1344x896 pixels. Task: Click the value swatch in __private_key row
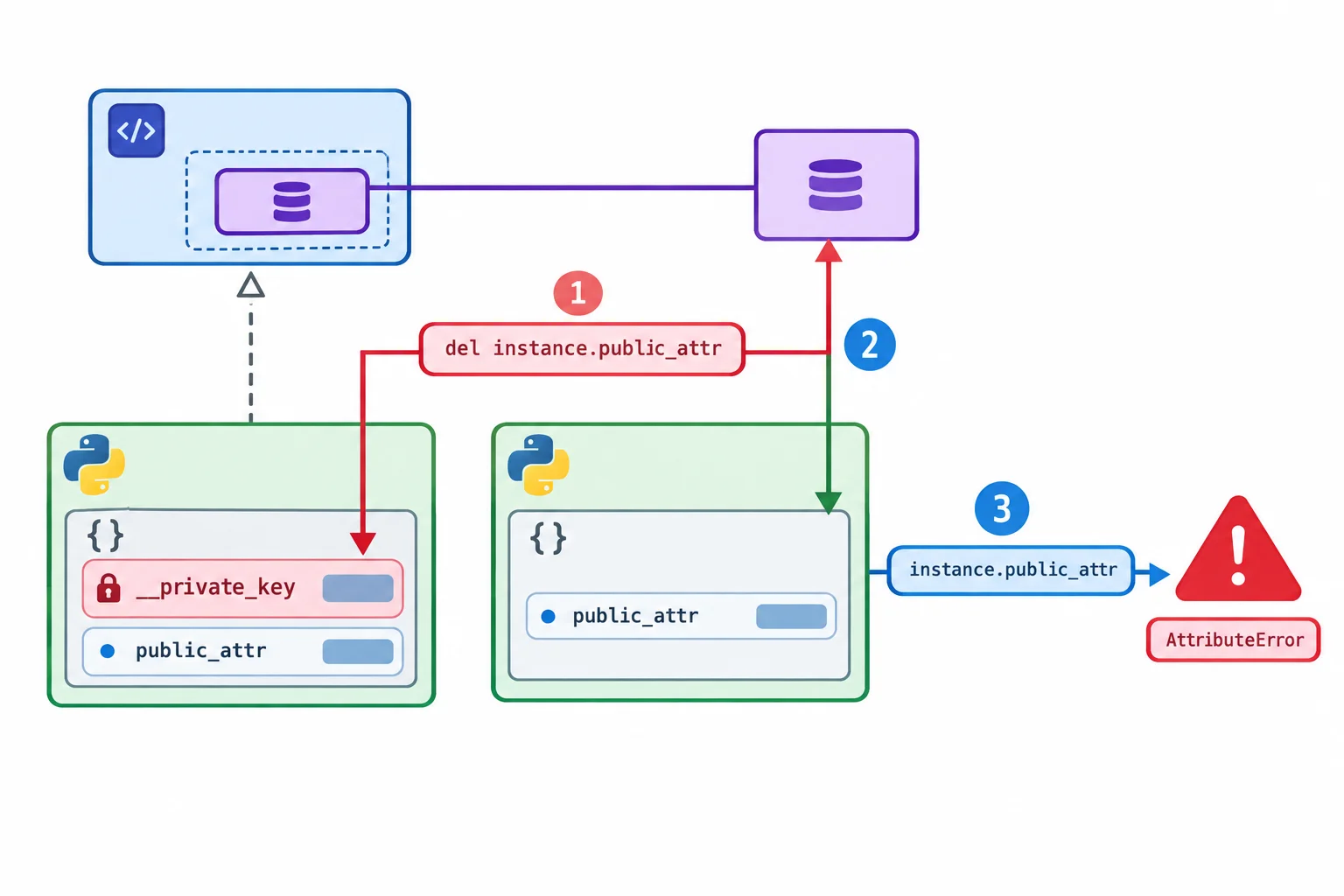click(358, 588)
